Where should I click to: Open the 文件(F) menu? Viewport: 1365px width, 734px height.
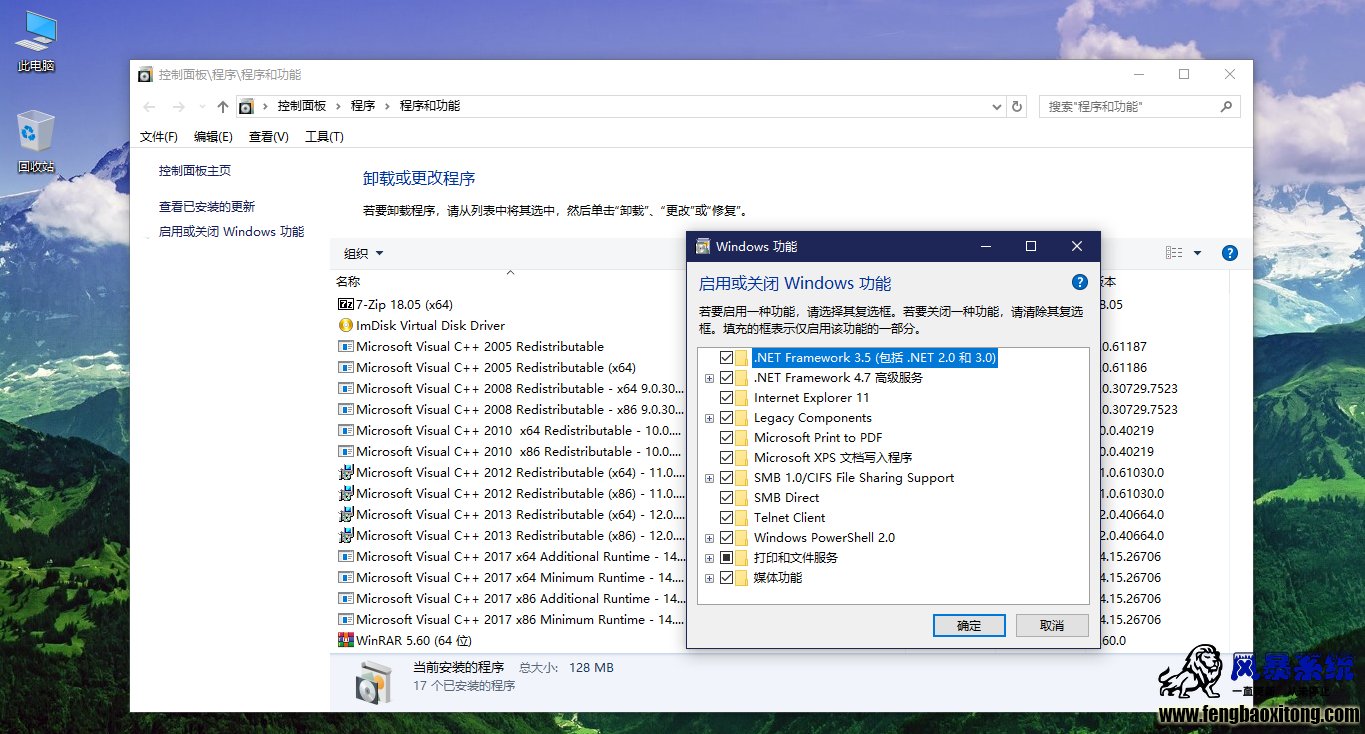159,137
